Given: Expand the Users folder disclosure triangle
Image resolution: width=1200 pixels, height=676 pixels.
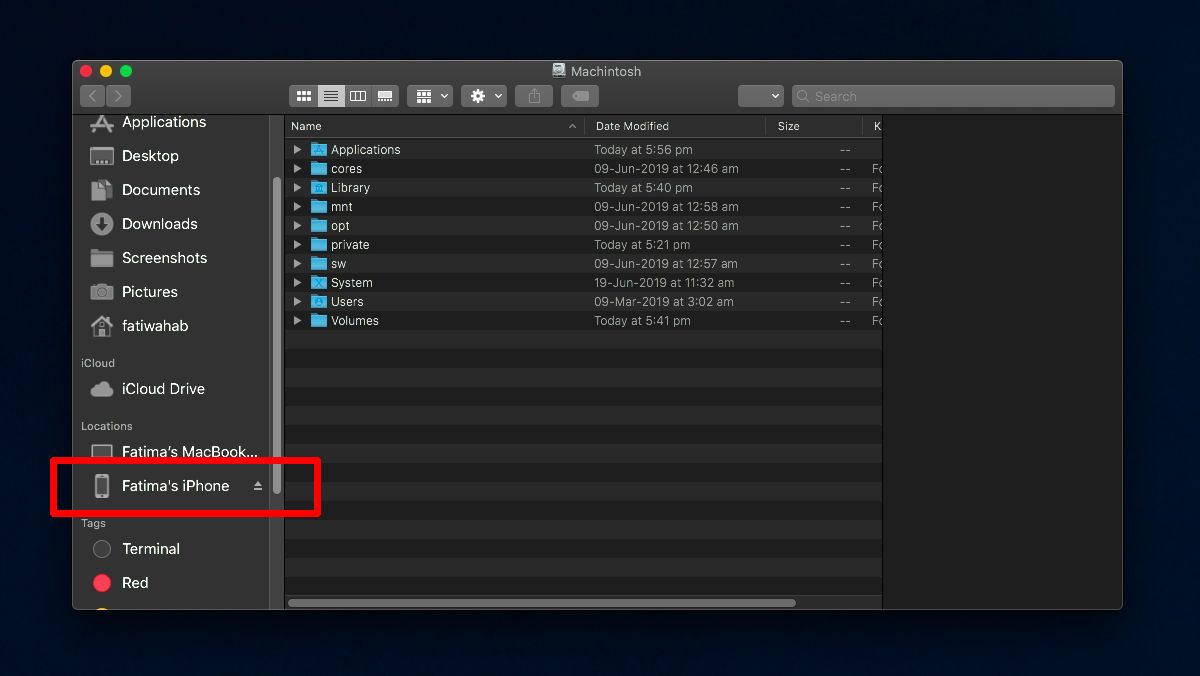Looking at the screenshot, I should pyautogui.click(x=297, y=301).
